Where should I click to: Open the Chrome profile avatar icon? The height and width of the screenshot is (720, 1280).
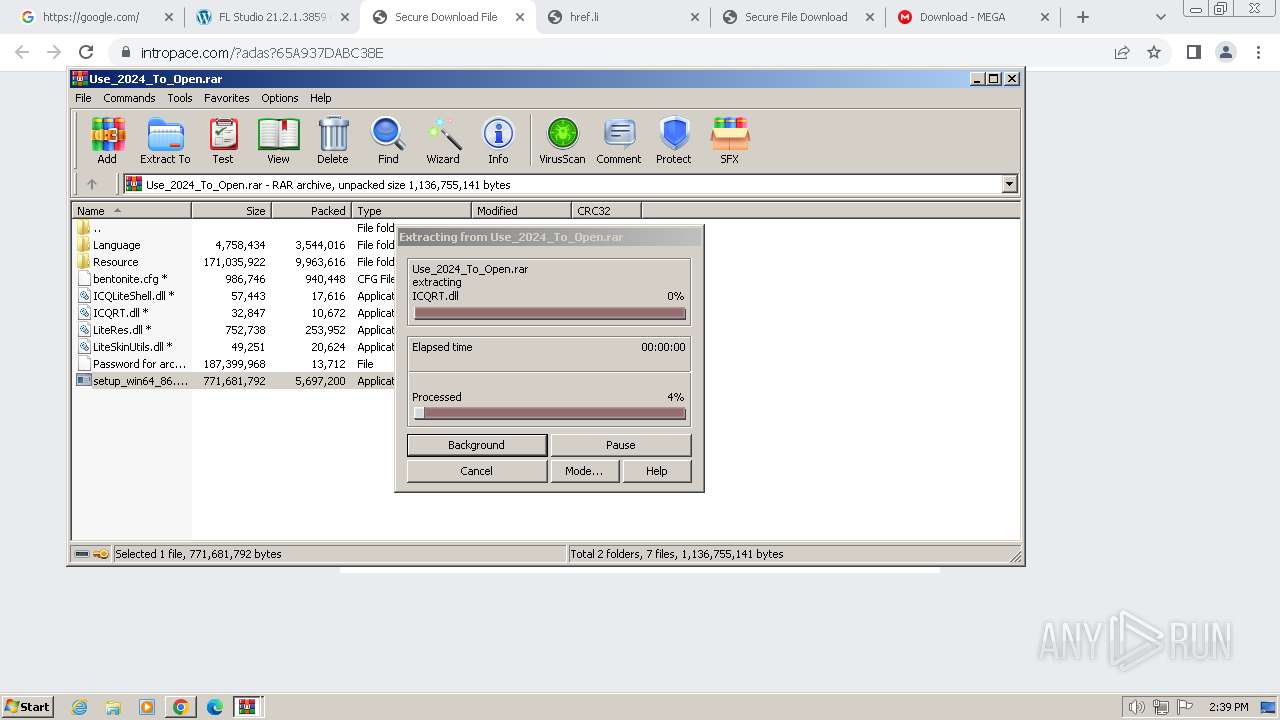[1225, 52]
